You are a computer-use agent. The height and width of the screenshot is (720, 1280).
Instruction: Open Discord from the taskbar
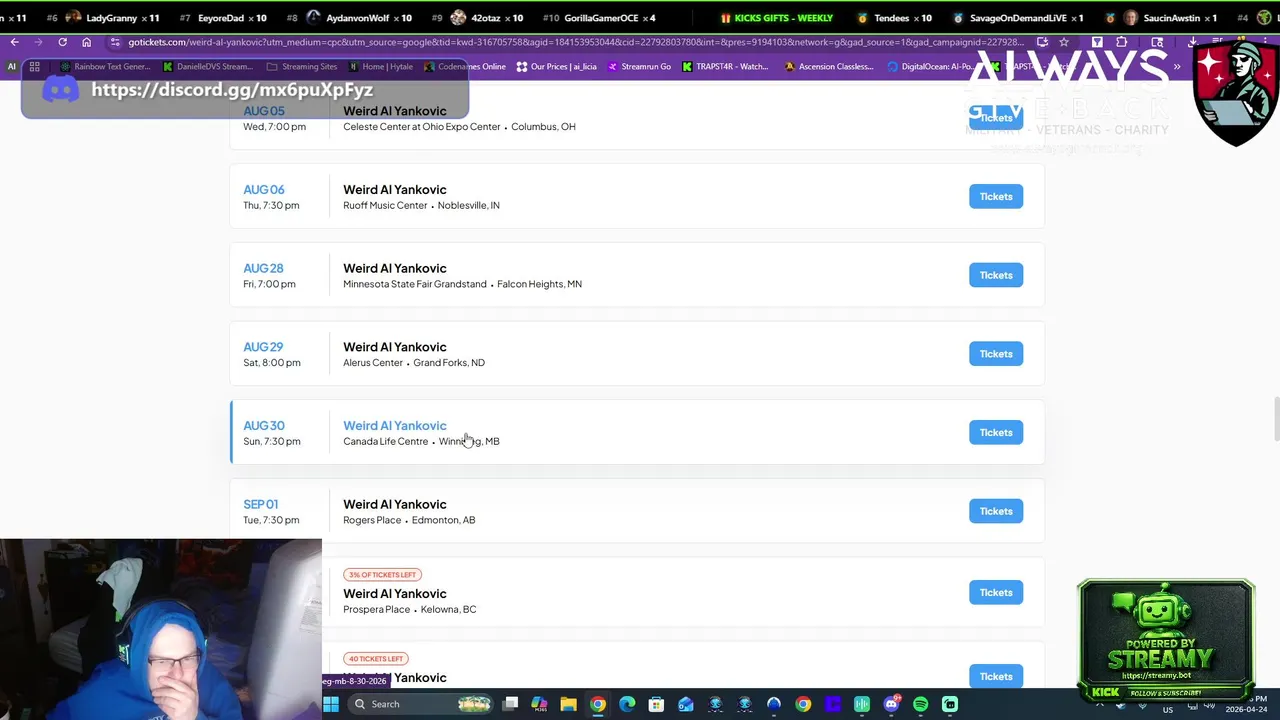click(x=891, y=704)
